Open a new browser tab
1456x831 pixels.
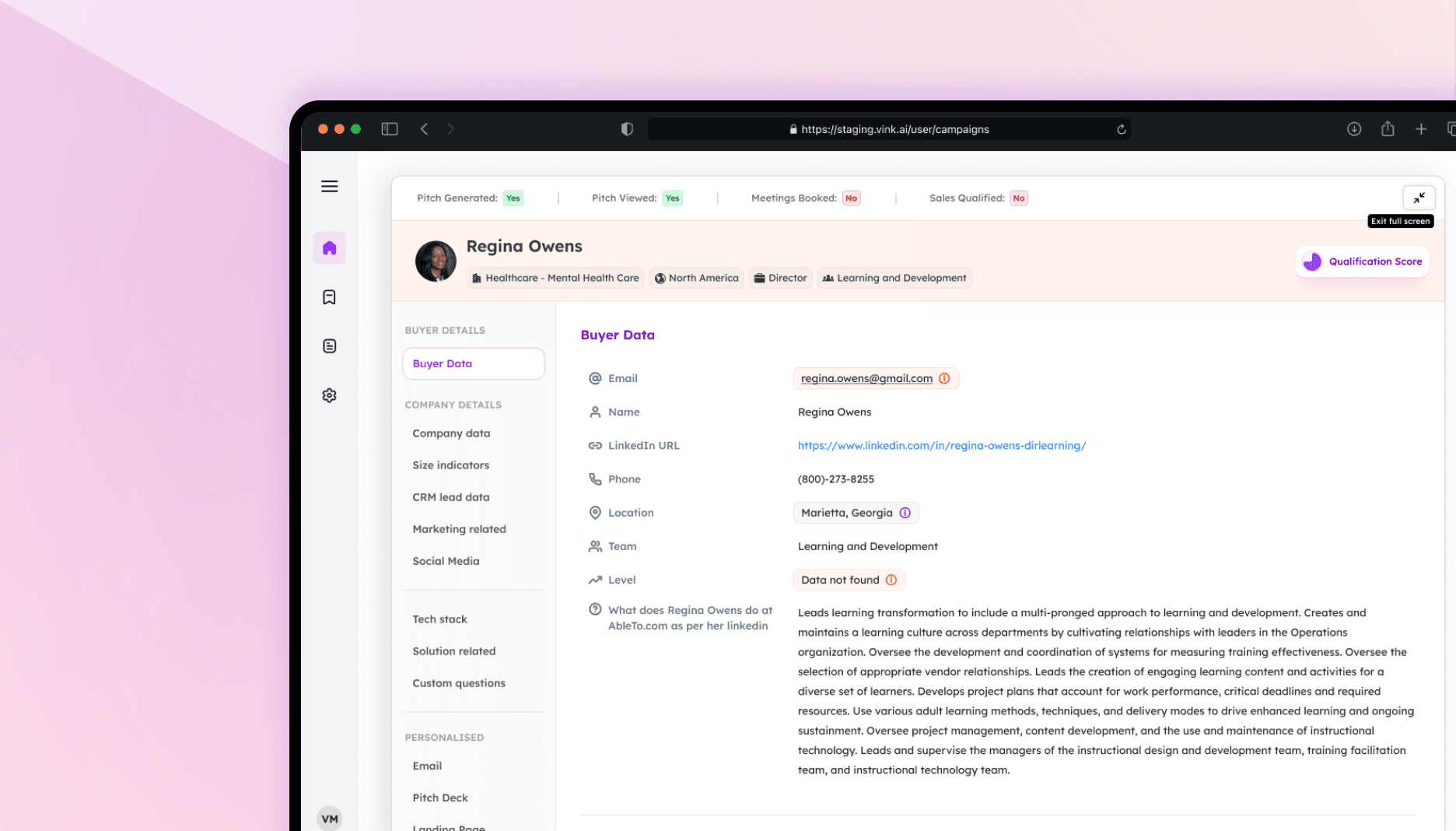(1421, 129)
